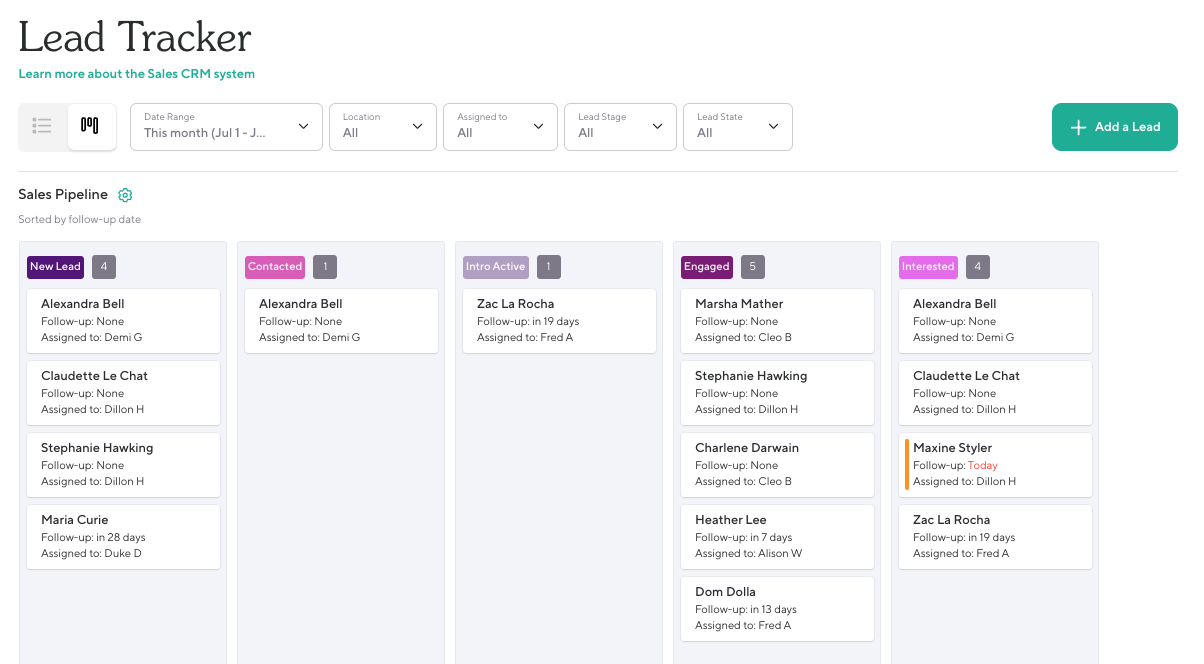This screenshot has height=664, width=1204.
Task: Click the plus icon in Add a Lead
Action: click(x=1078, y=127)
